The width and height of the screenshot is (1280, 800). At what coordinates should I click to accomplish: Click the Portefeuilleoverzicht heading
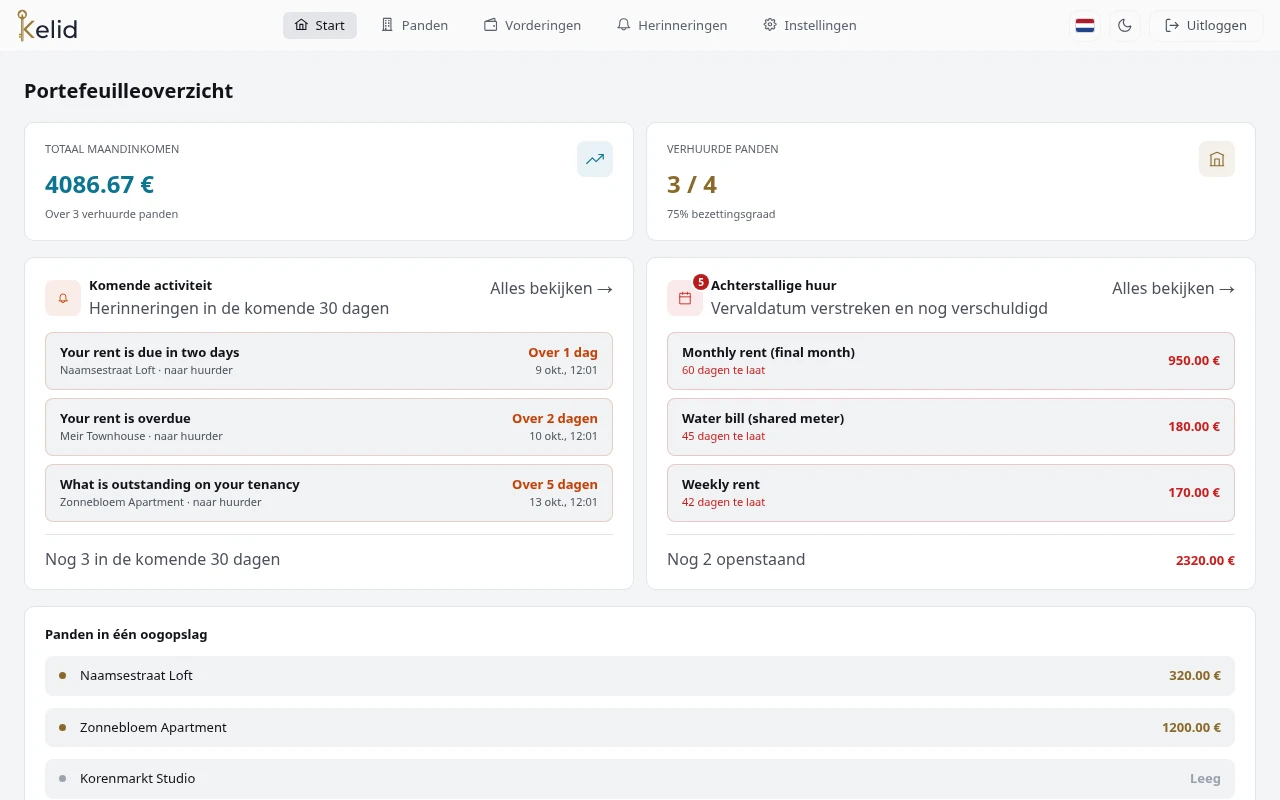pos(128,91)
